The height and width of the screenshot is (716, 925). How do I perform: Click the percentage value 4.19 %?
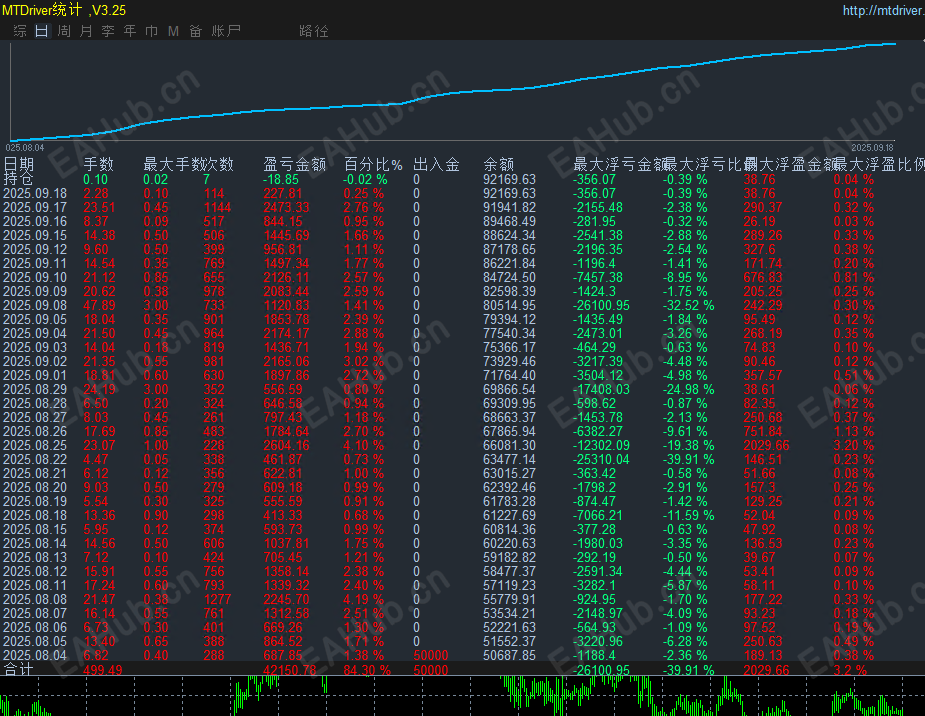click(x=363, y=600)
